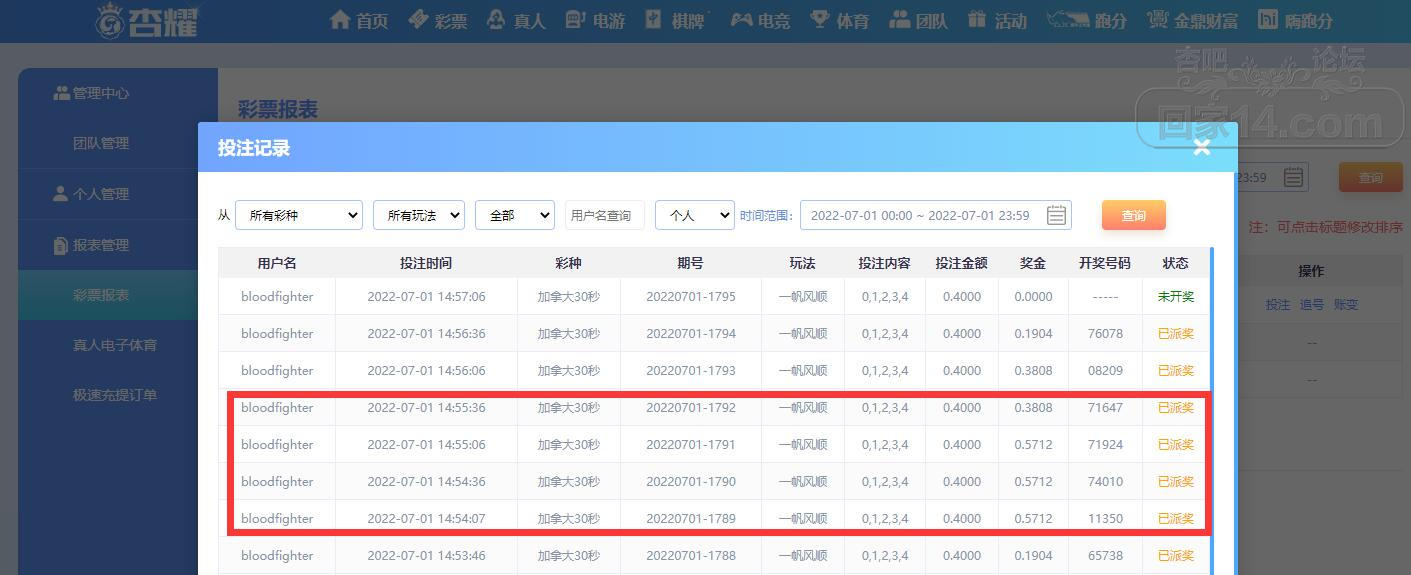
Task: Click the 投注 link in the background table
Action: [x=1278, y=305]
